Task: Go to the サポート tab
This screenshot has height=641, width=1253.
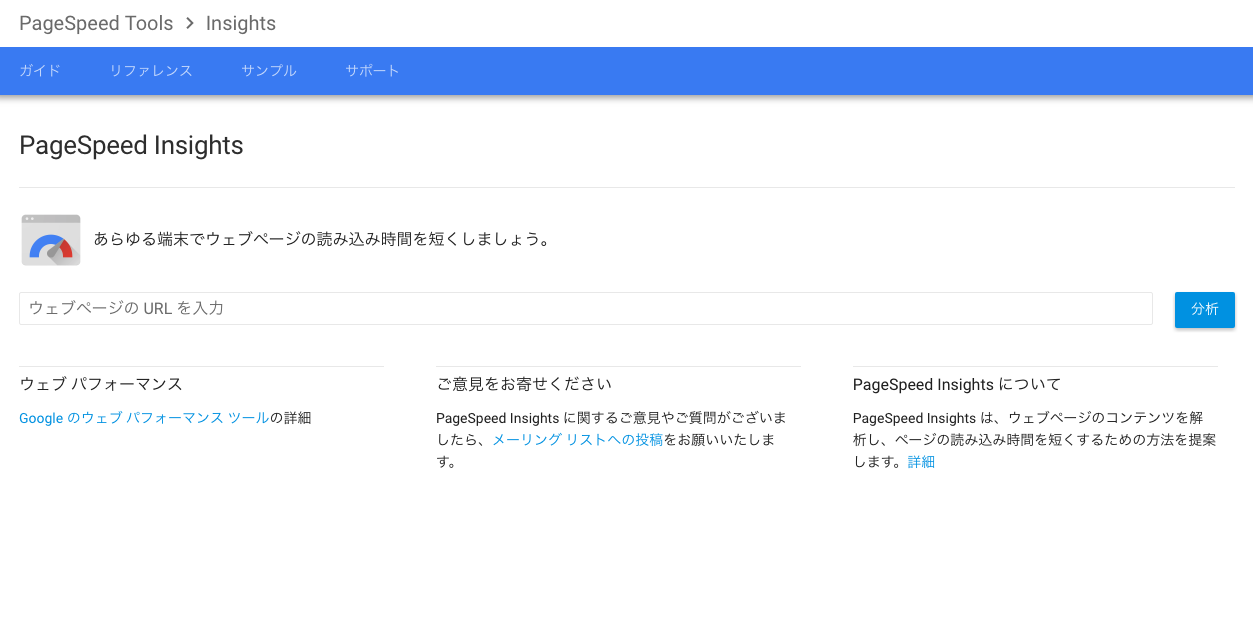Action: (x=372, y=71)
